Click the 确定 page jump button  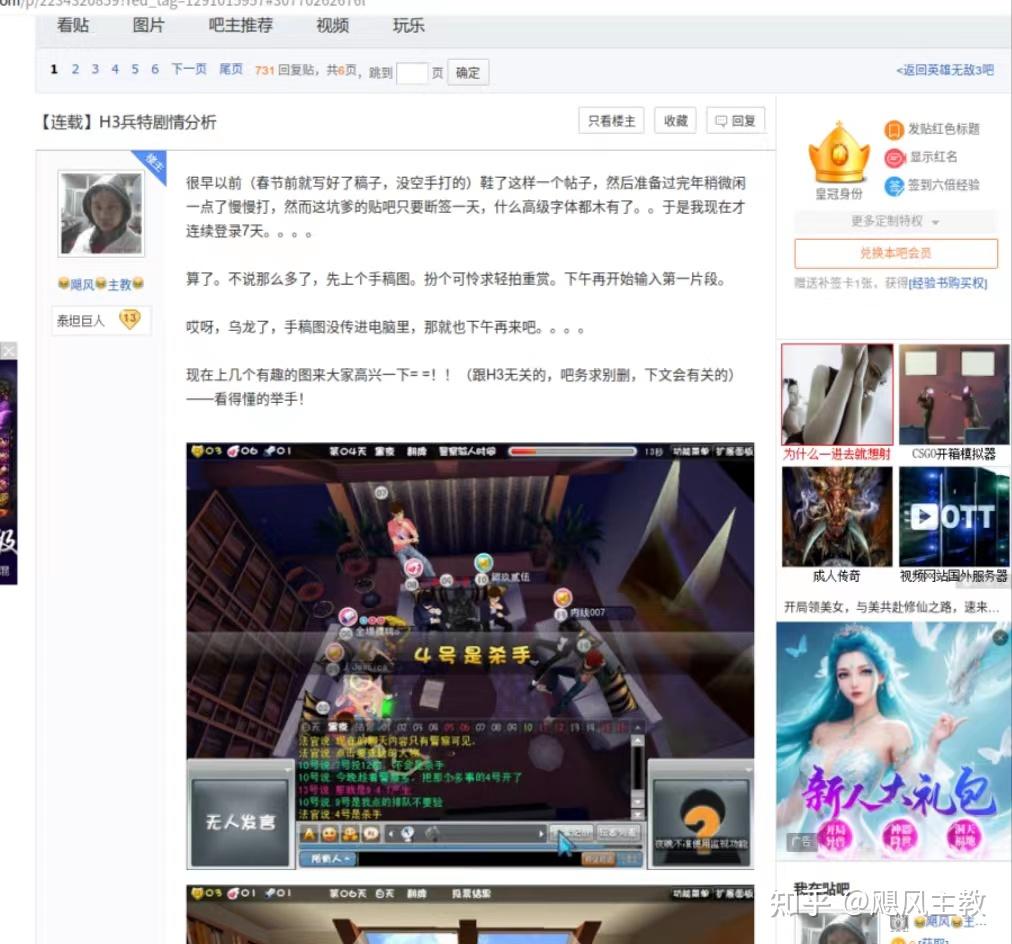468,72
